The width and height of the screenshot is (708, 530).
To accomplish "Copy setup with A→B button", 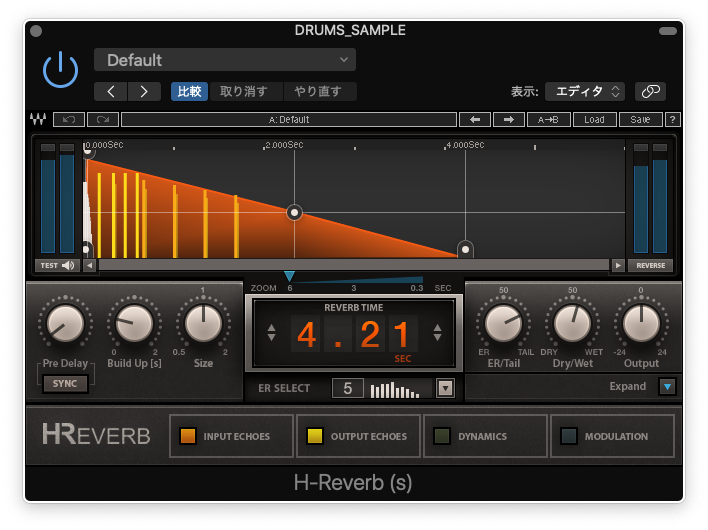I will tap(548, 120).
